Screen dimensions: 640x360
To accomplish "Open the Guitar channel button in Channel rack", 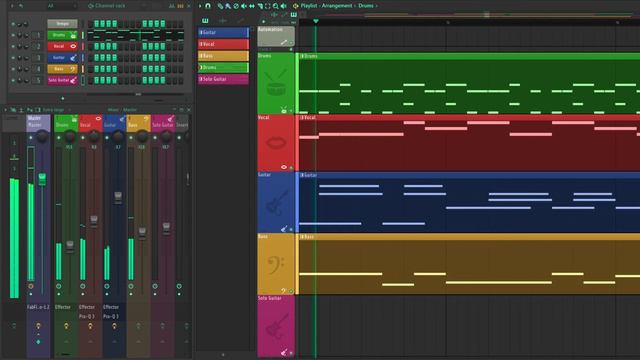I will pyautogui.click(x=62, y=58).
